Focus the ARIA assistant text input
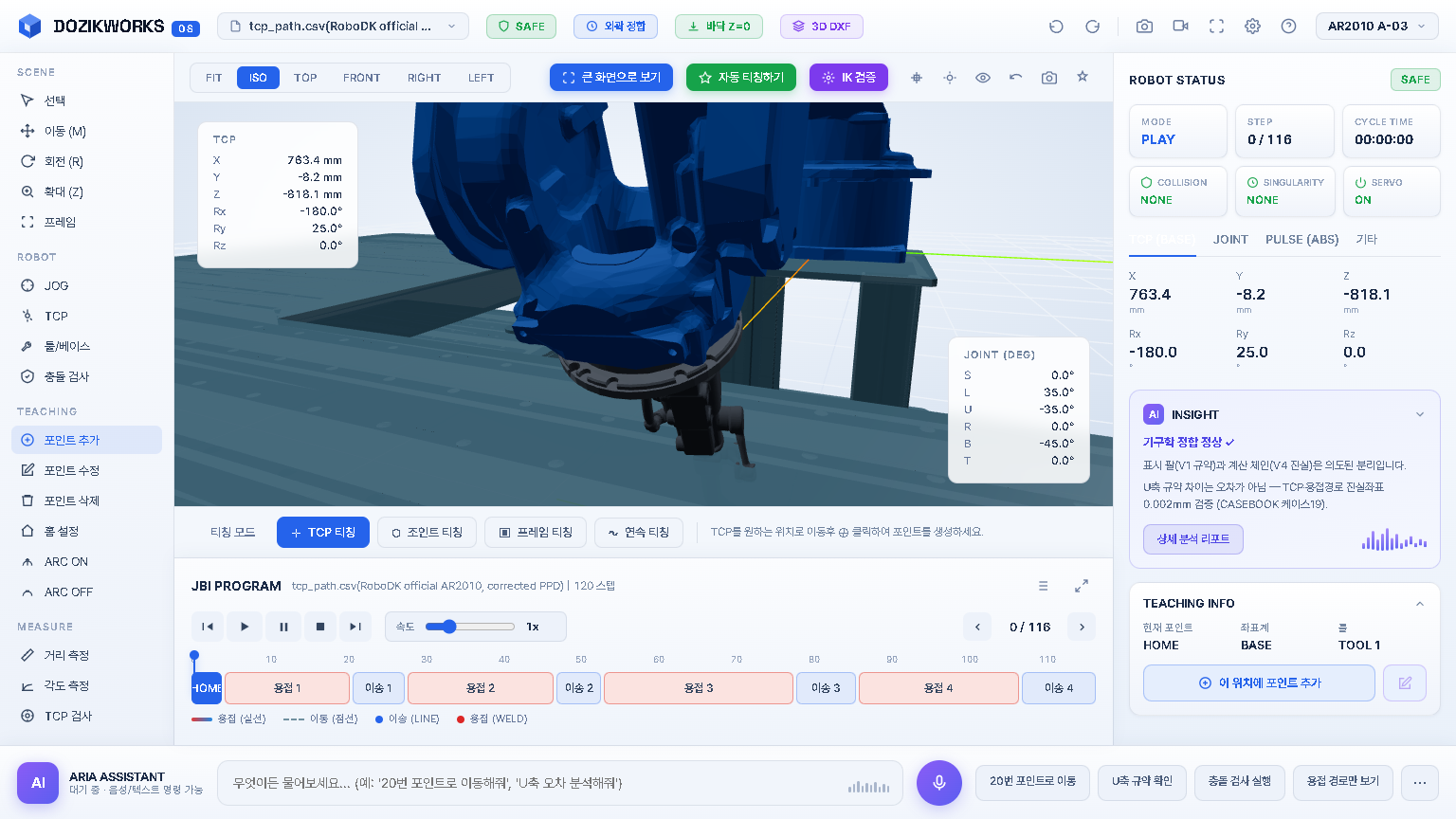This screenshot has height=819, width=1456. (x=559, y=783)
